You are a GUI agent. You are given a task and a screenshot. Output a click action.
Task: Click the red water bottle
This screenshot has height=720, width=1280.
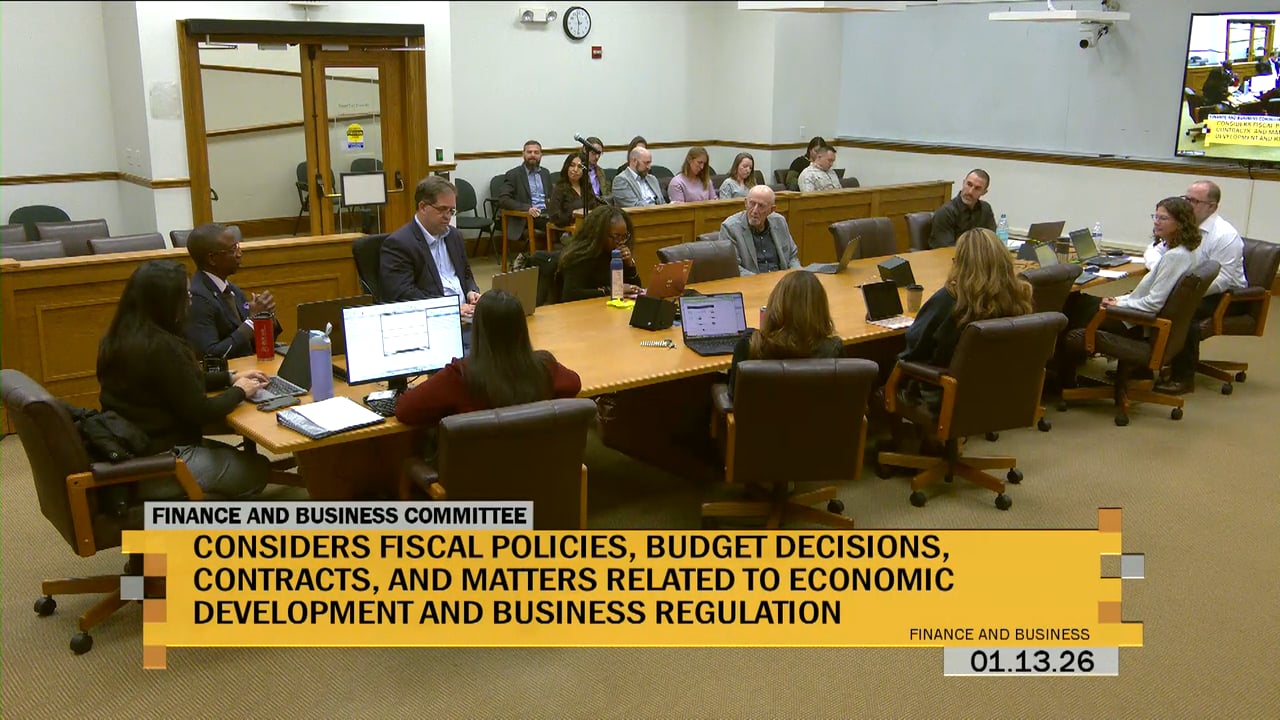point(263,336)
